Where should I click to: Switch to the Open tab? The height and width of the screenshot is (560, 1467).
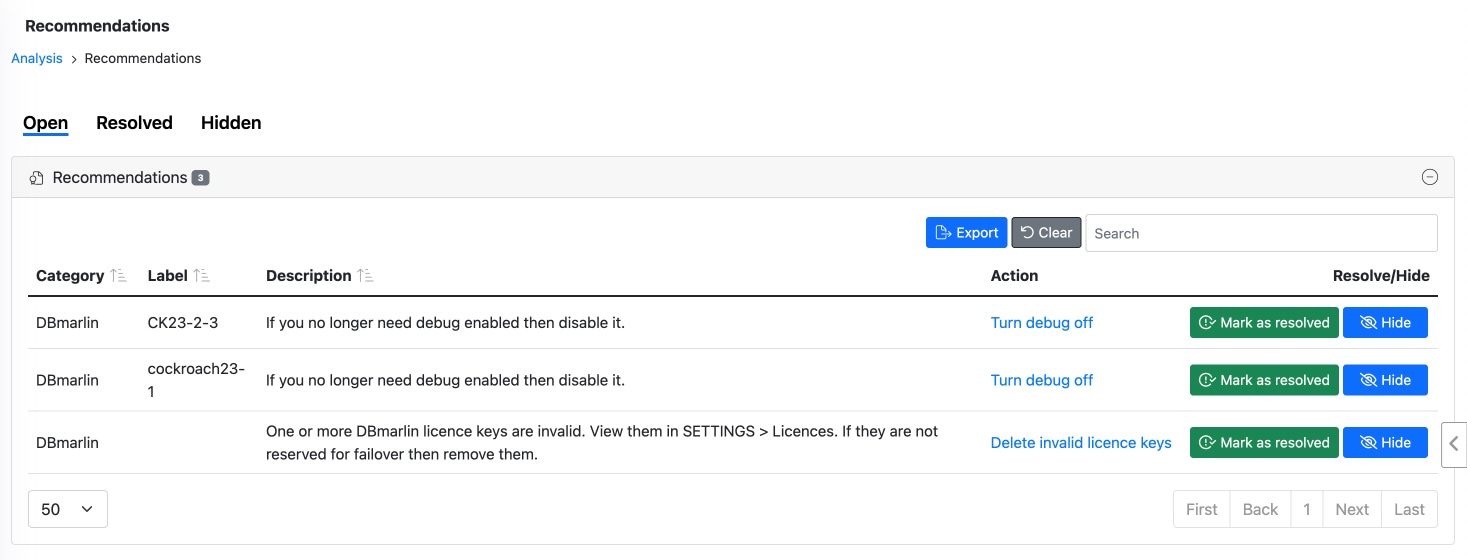tap(45, 123)
